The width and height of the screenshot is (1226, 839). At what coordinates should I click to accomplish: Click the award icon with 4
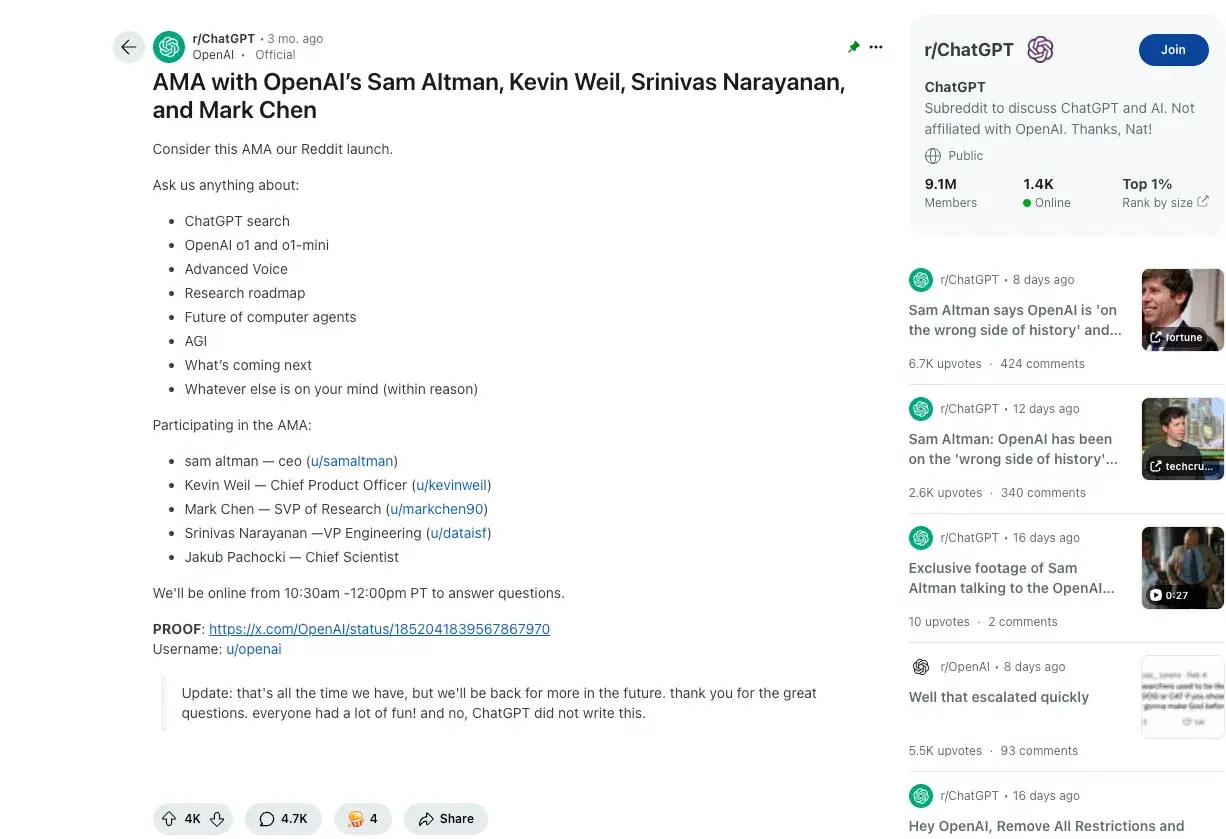[362, 819]
